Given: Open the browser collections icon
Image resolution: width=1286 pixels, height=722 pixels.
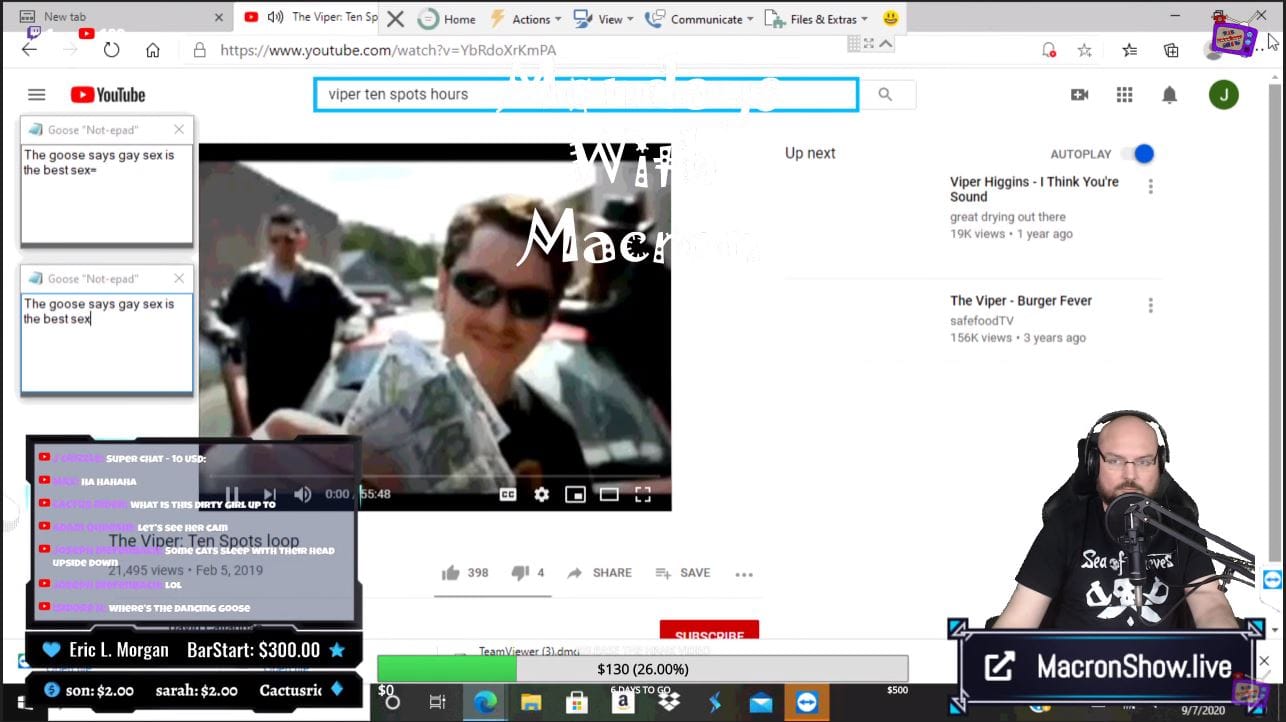Looking at the screenshot, I should [x=1171, y=50].
